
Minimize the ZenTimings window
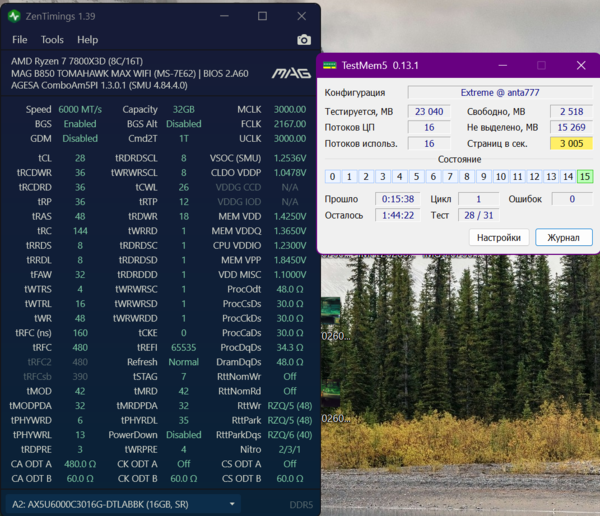[224, 16]
